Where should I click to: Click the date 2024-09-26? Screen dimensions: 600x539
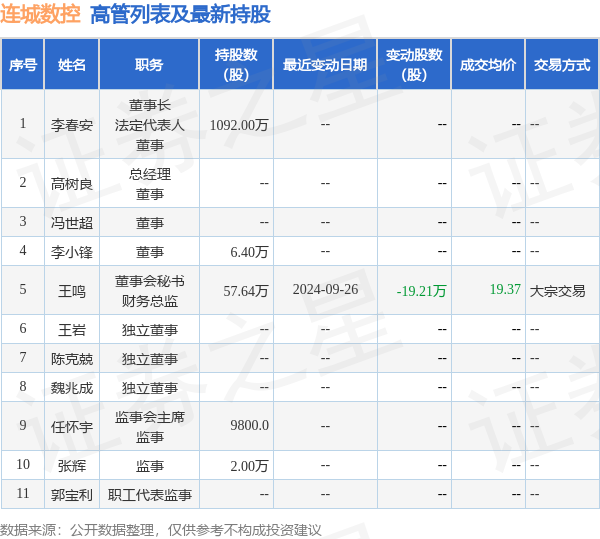tap(326, 290)
